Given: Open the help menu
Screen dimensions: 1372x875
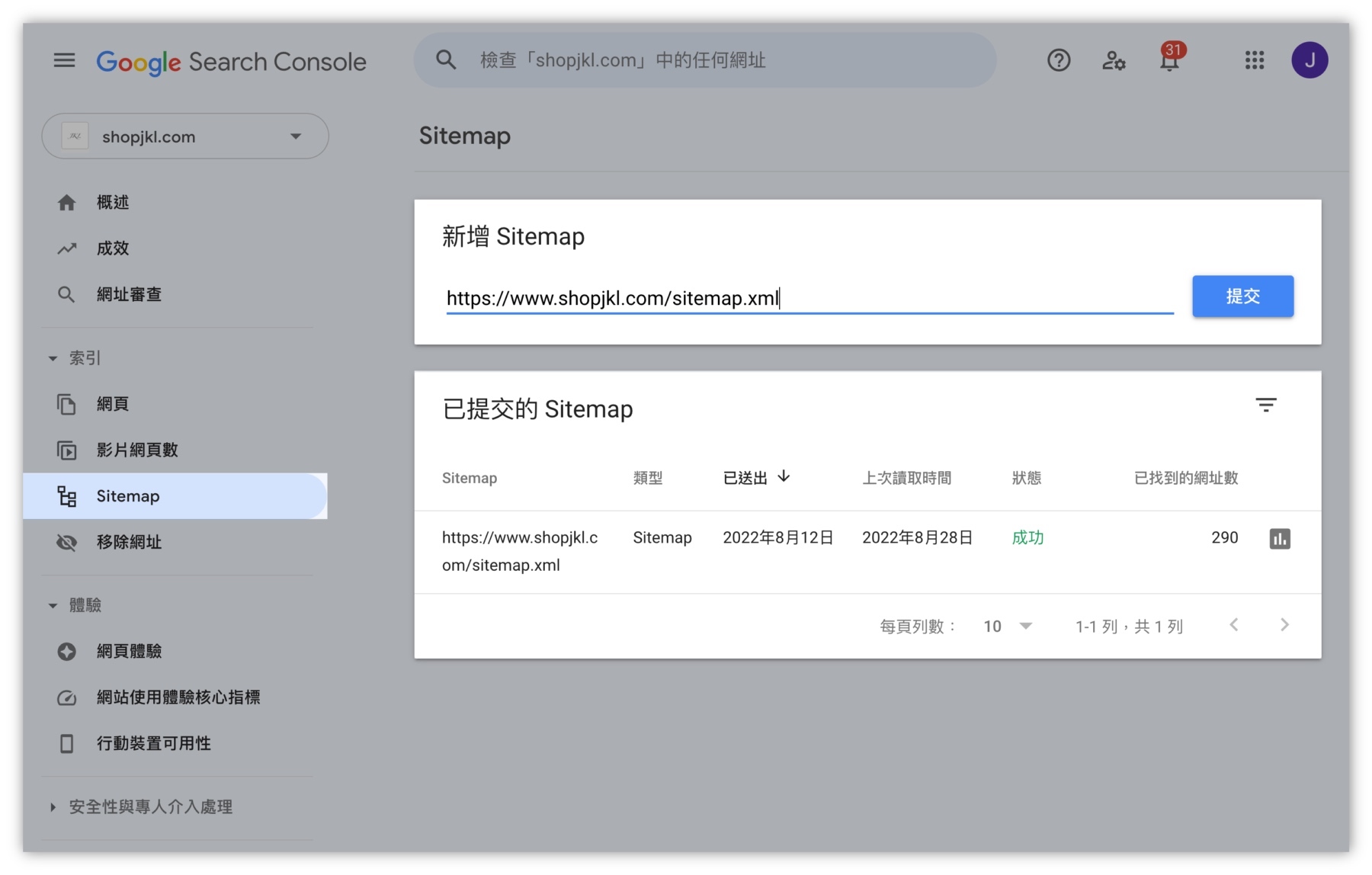Looking at the screenshot, I should pyautogui.click(x=1058, y=60).
